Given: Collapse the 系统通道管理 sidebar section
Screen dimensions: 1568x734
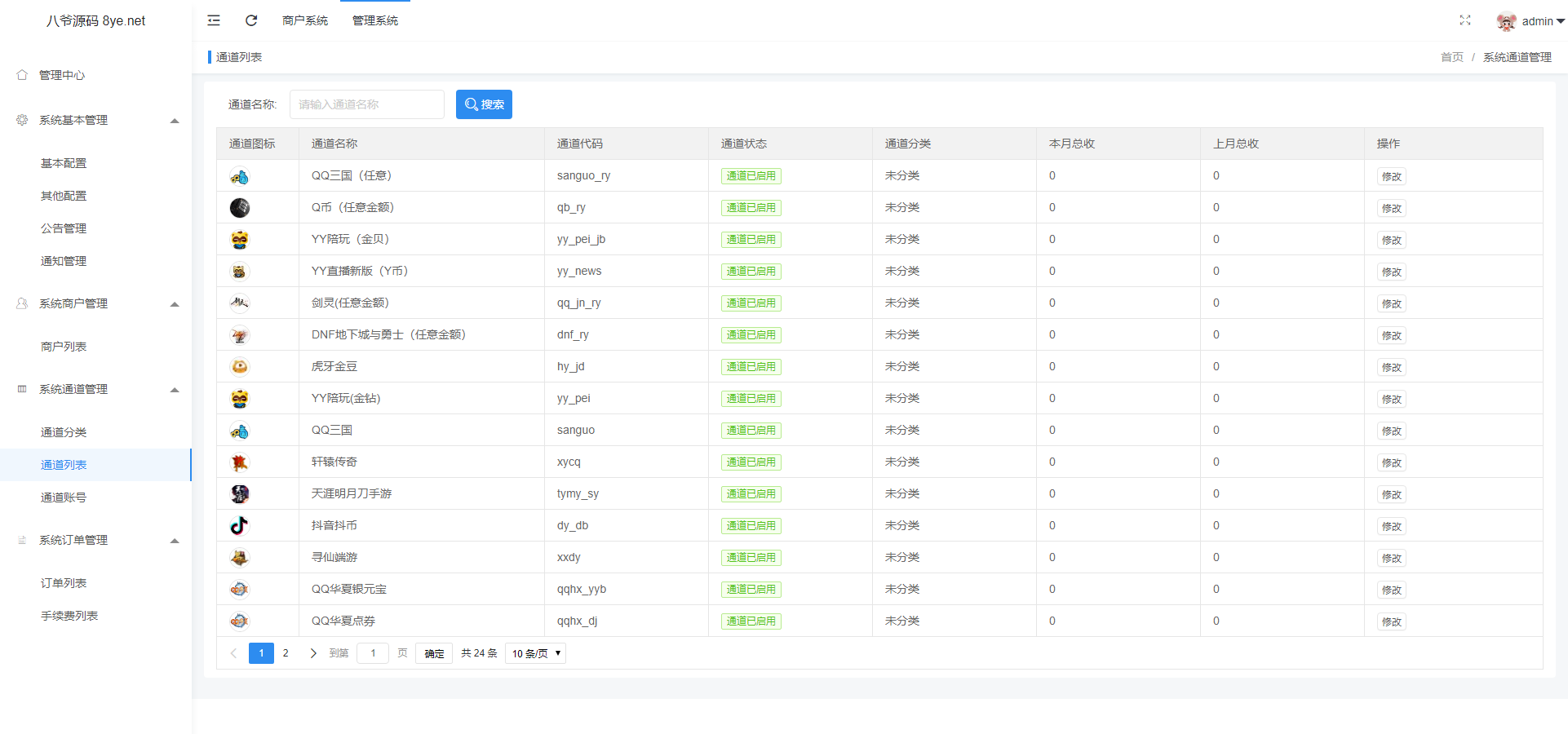Looking at the screenshot, I should click(174, 389).
